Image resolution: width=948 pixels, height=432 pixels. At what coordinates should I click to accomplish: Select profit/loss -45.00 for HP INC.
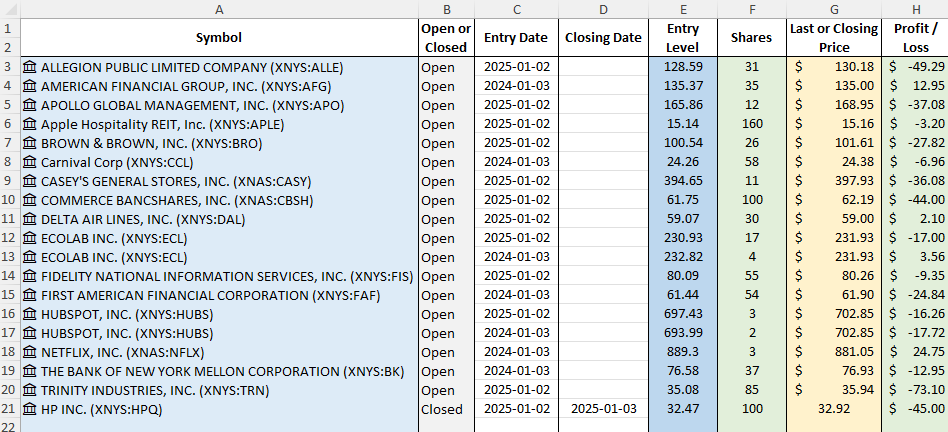(915, 409)
